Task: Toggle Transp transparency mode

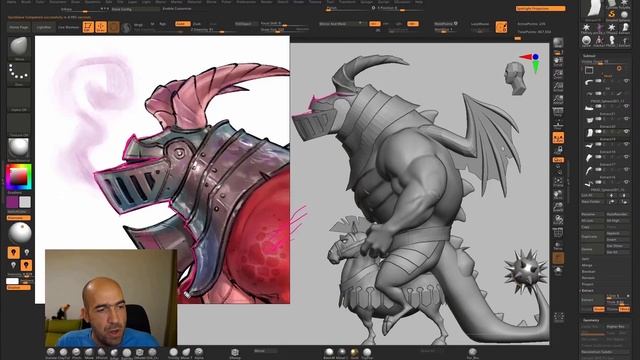Action: tap(558, 246)
